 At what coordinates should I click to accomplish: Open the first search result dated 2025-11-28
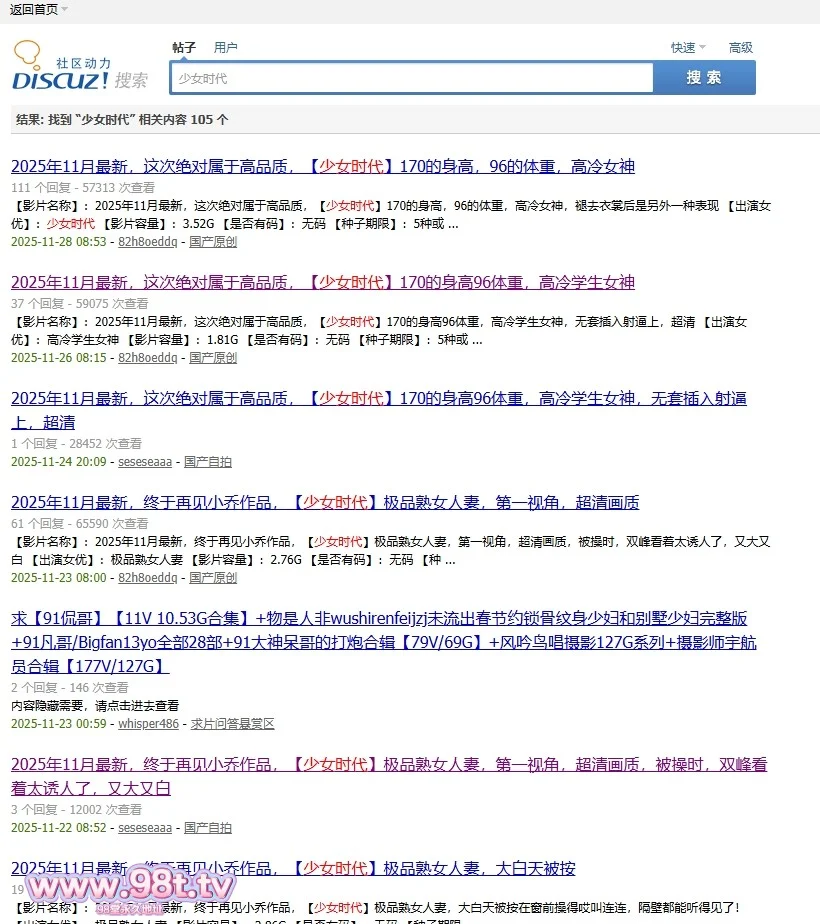[322, 167]
